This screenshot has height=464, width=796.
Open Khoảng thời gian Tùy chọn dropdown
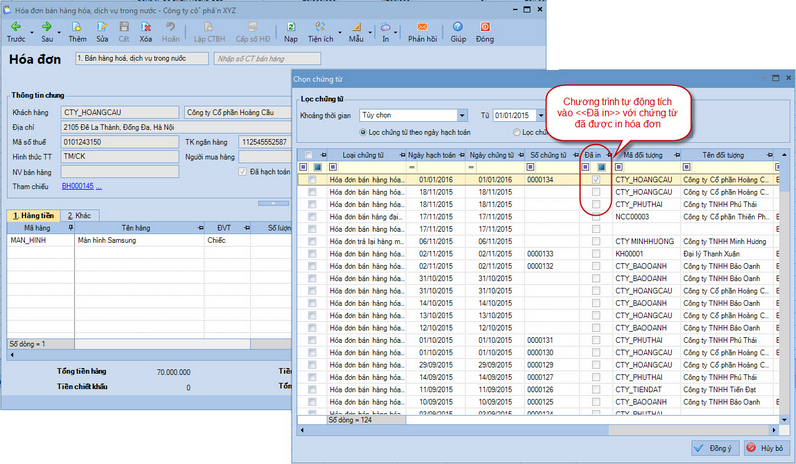click(462, 115)
